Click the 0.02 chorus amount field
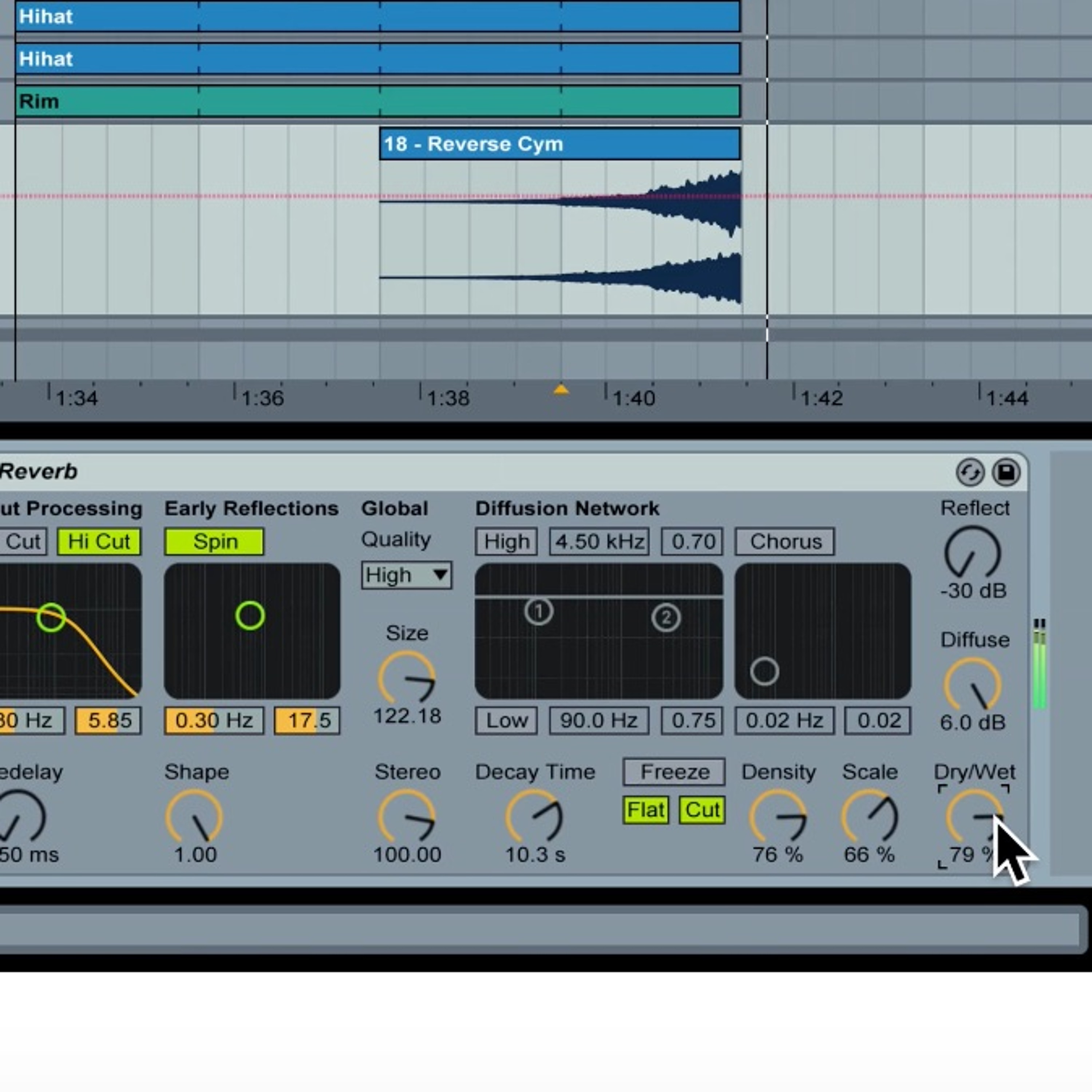The height and width of the screenshot is (1092, 1092). coord(878,720)
